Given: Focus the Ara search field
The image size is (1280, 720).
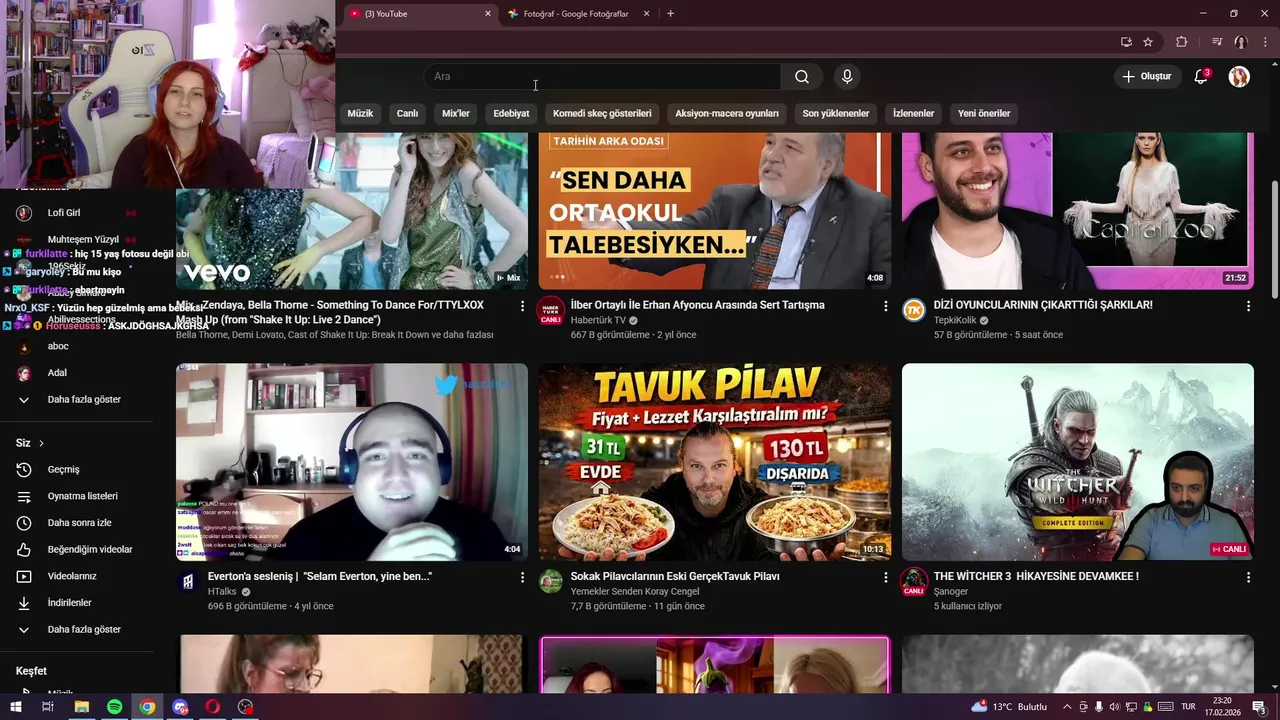Looking at the screenshot, I should pyautogui.click(x=602, y=77).
